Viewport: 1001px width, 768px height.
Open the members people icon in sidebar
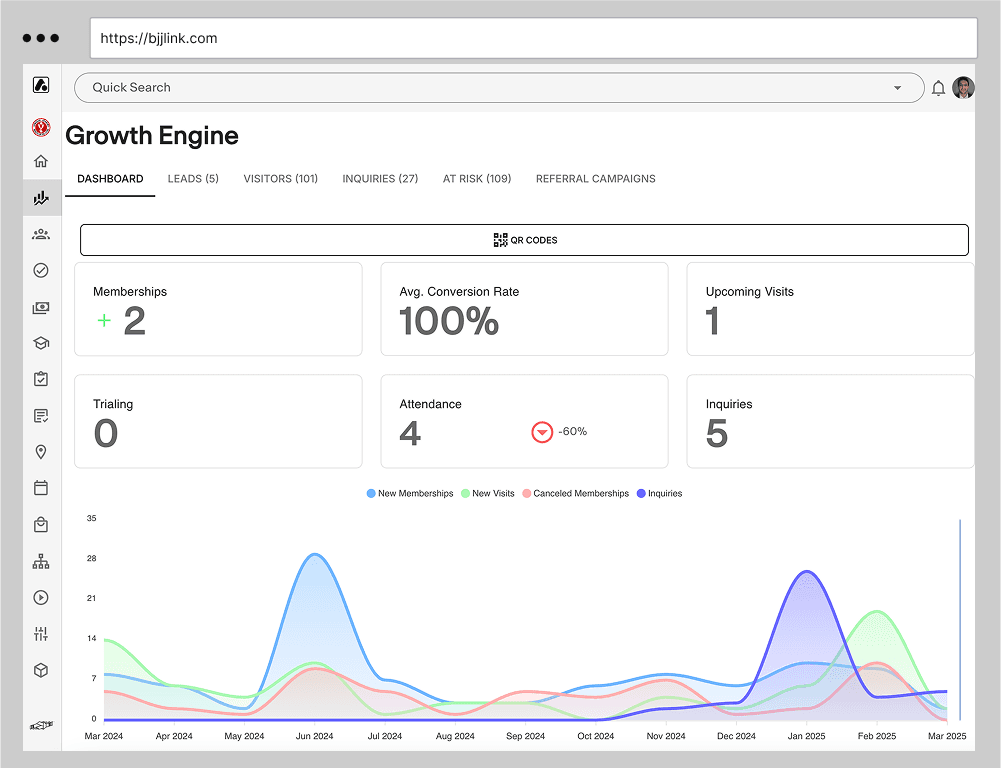[x=41, y=233]
